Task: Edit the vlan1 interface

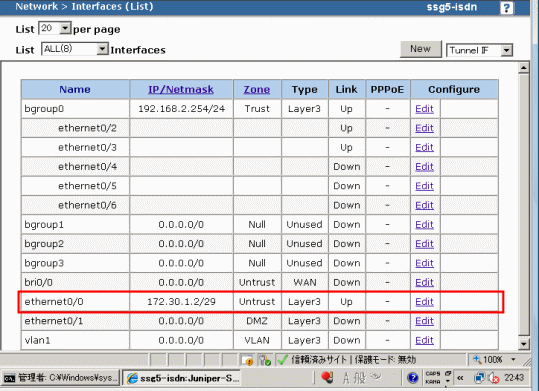Action: click(x=424, y=340)
